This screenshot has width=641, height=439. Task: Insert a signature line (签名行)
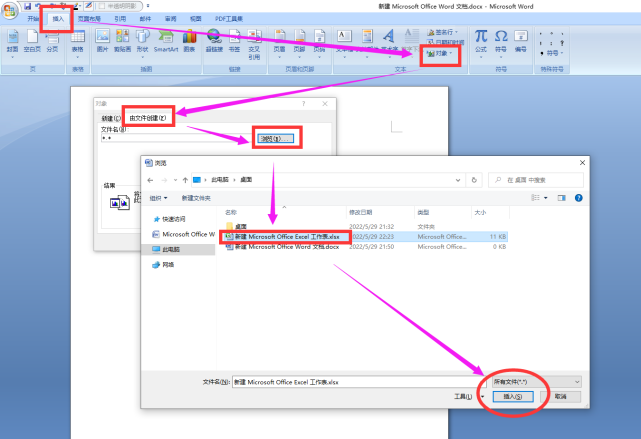(x=443, y=32)
